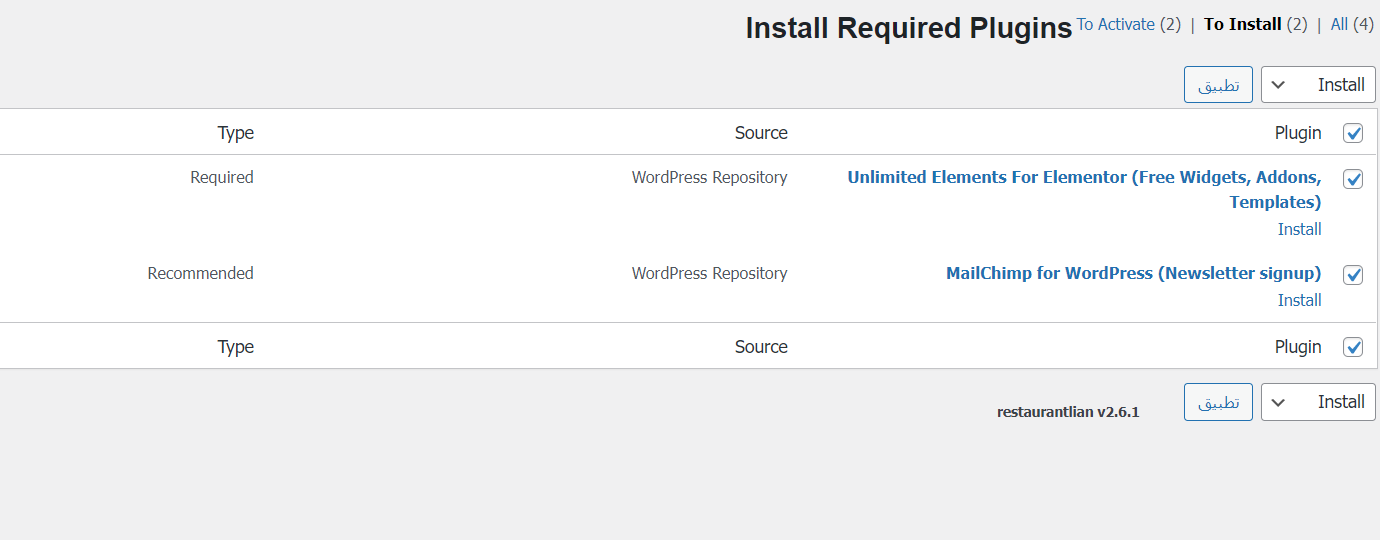Click the bottom تطبيق apply button
Viewport: 1380px width, 540px height.
[1219, 402]
